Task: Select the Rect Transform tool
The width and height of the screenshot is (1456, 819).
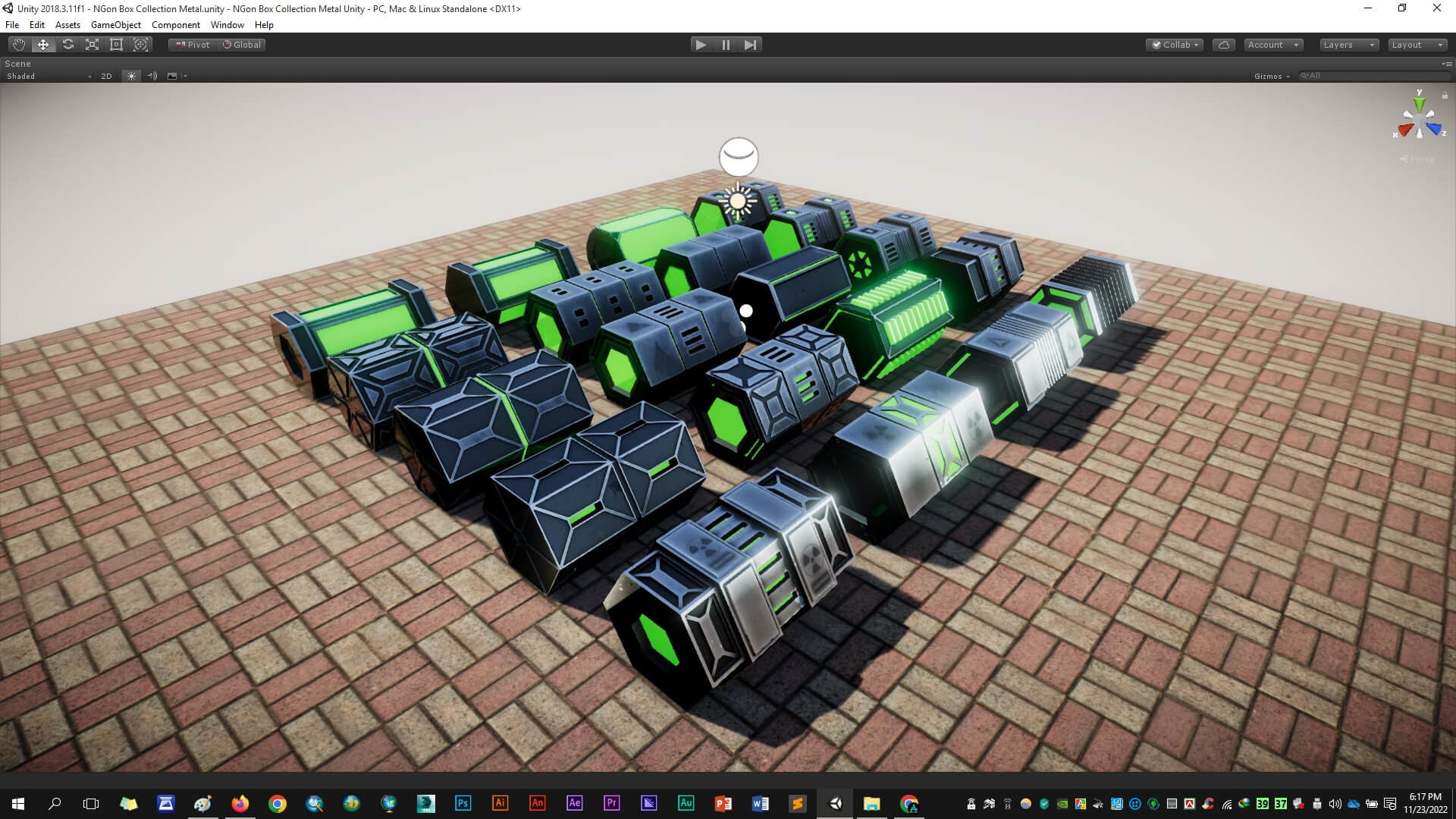Action: pos(116,45)
